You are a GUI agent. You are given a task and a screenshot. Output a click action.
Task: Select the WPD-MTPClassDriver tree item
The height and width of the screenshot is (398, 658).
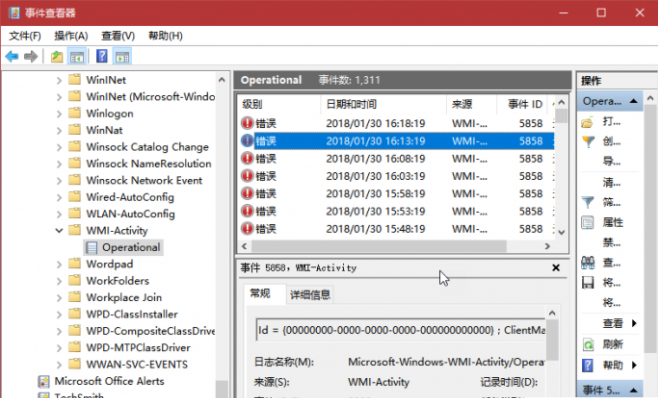(x=138, y=348)
